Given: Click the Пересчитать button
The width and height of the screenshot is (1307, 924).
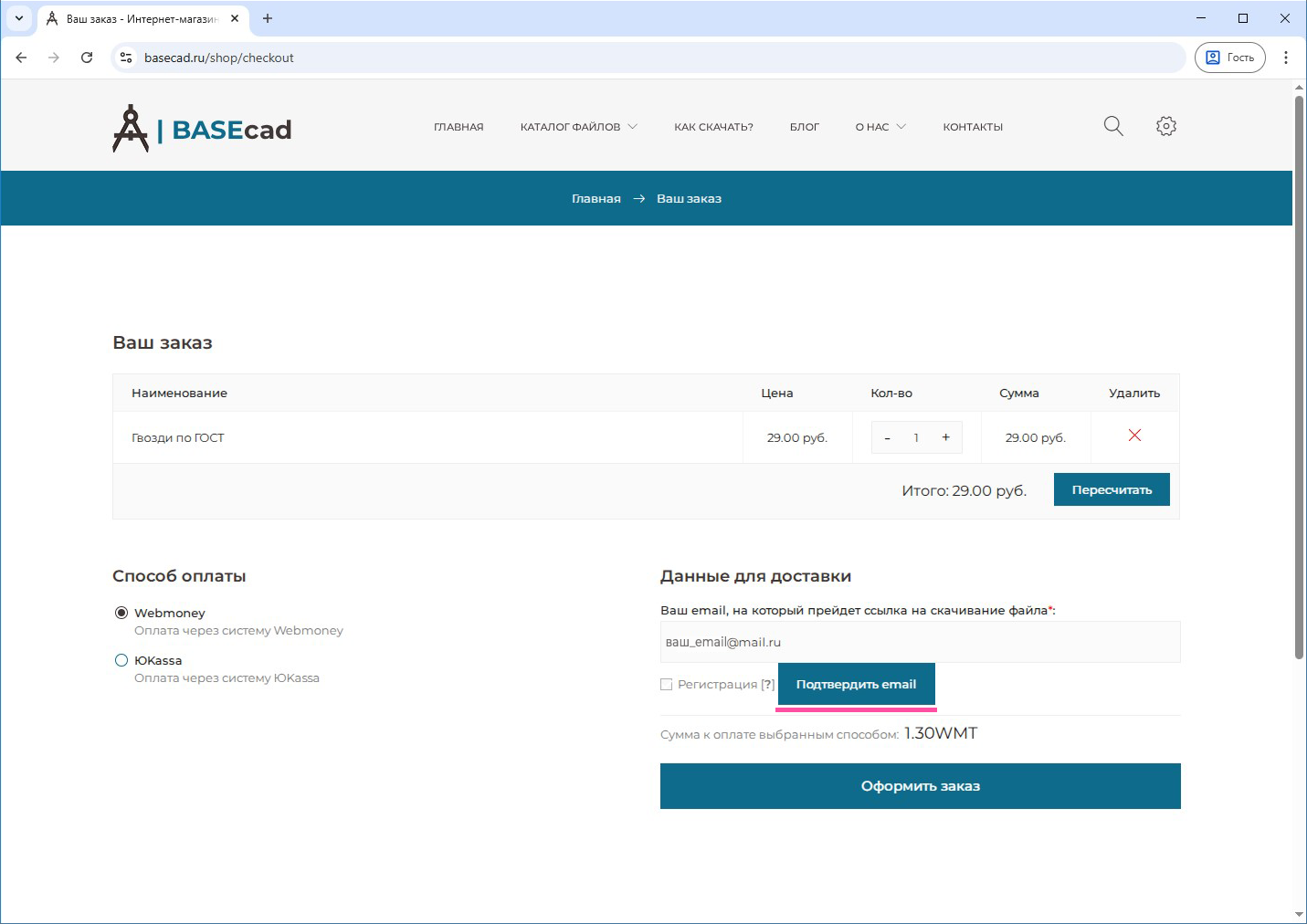Looking at the screenshot, I should (1111, 489).
